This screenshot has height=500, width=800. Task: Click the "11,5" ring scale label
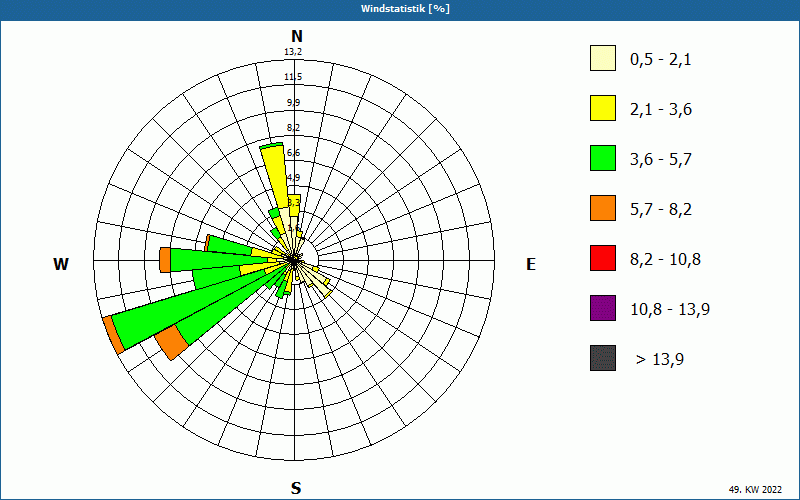tap(293, 77)
